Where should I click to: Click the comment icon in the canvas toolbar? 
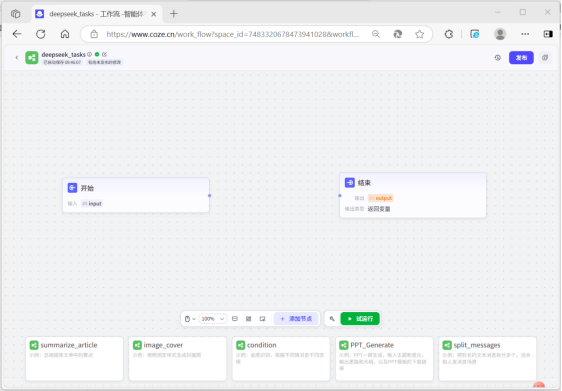tap(235, 319)
